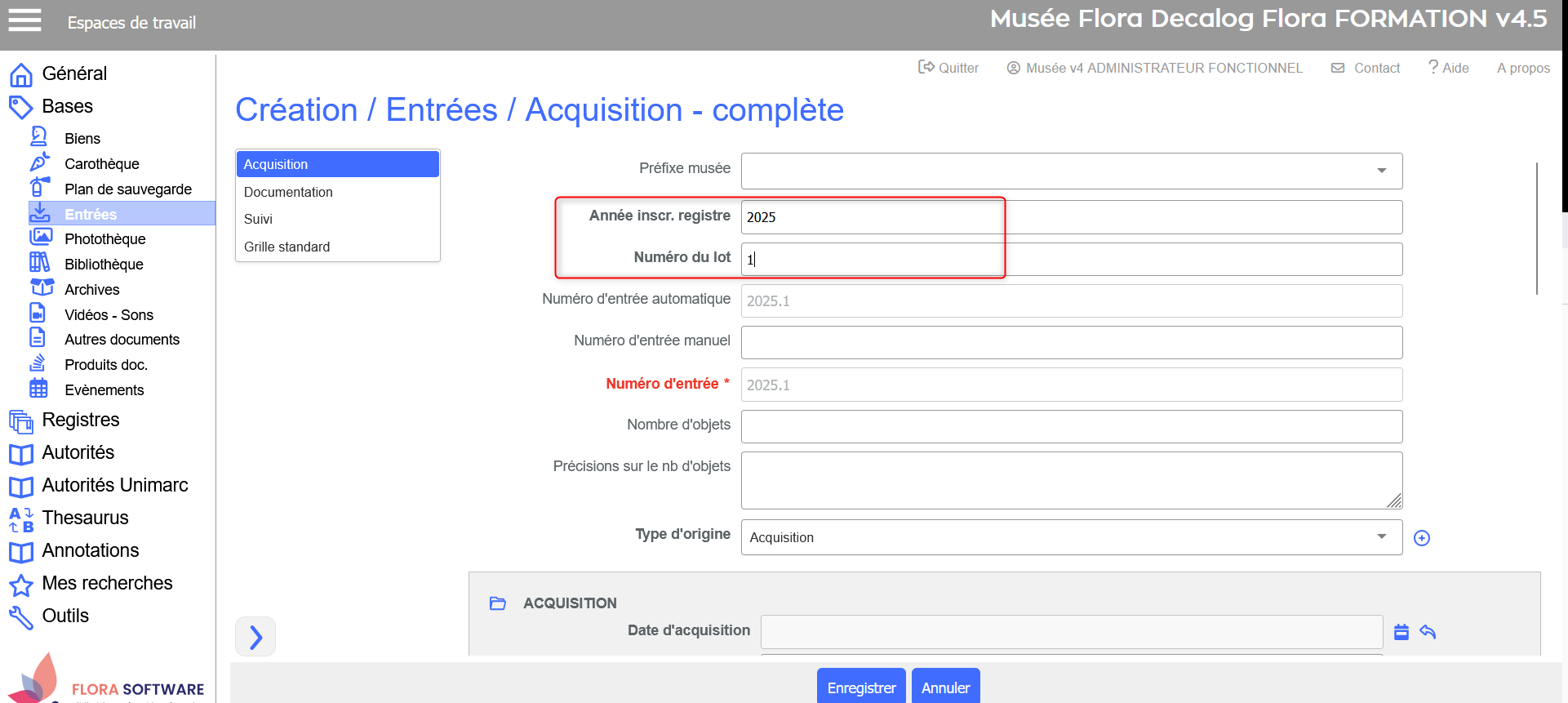Click the Biens bust icon

[x=39, y=137]
